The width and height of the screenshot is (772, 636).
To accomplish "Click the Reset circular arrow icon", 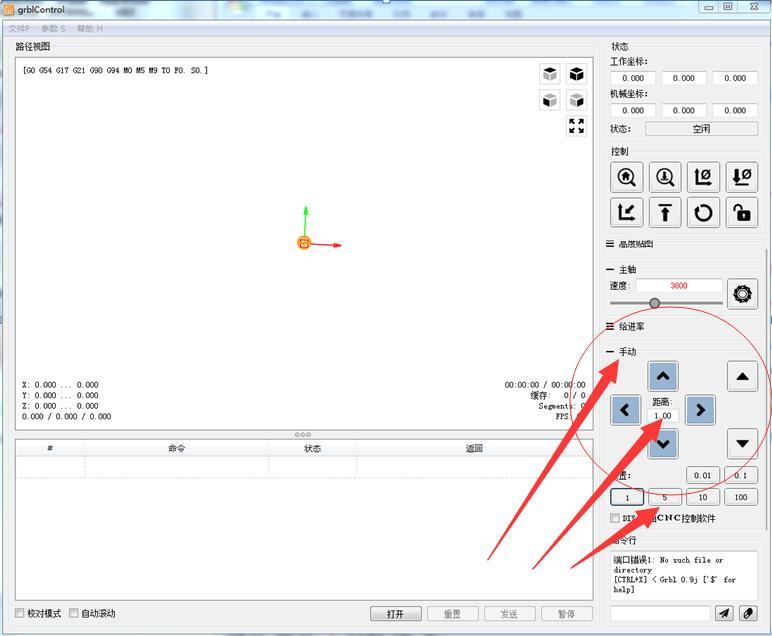I will pos(703,212).
